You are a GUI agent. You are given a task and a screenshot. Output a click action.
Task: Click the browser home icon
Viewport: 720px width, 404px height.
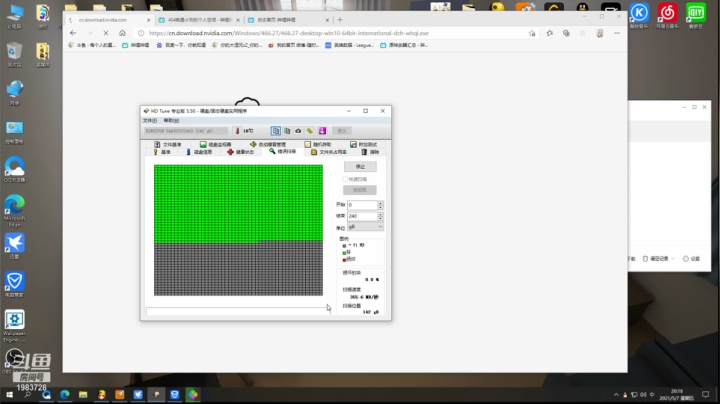coord(122,33)
